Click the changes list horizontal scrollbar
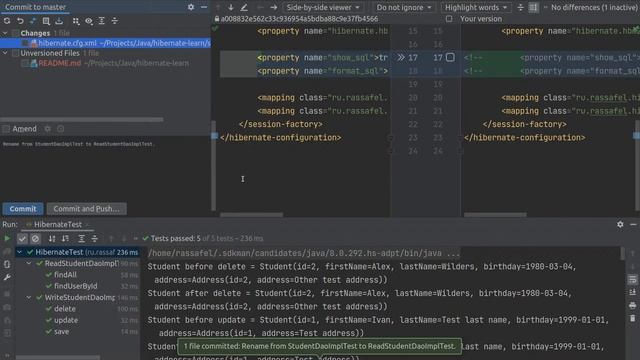Image resolution: width=640 pixels, height=360 pixels. coord(82,120)
